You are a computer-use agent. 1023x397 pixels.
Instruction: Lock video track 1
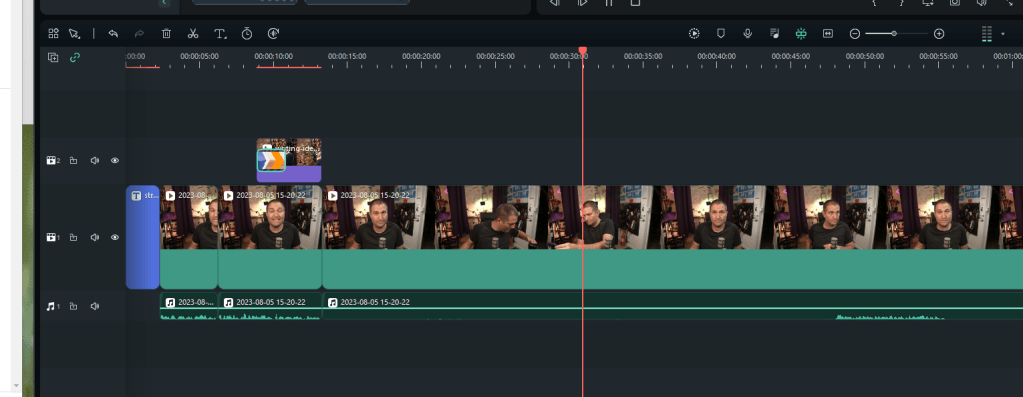(74, 237)
